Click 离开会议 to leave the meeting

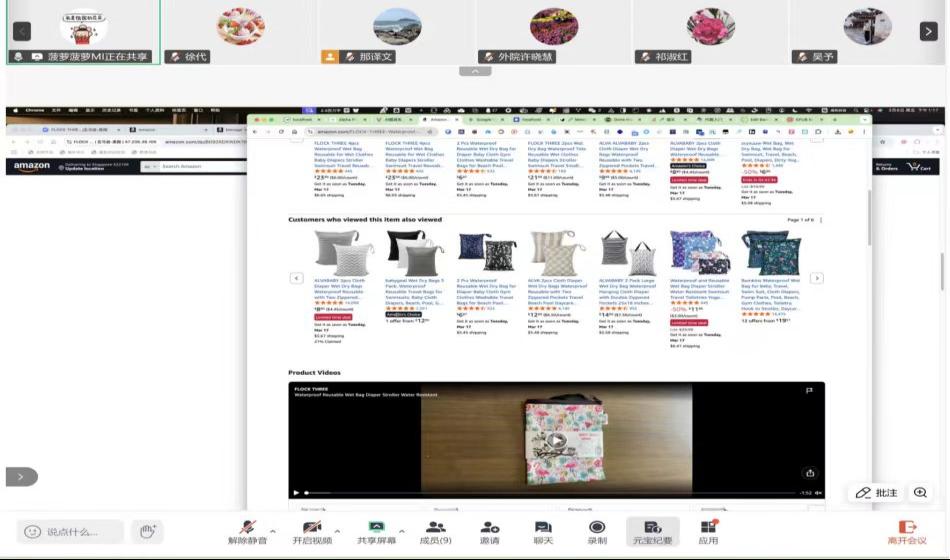pos(907,531)
